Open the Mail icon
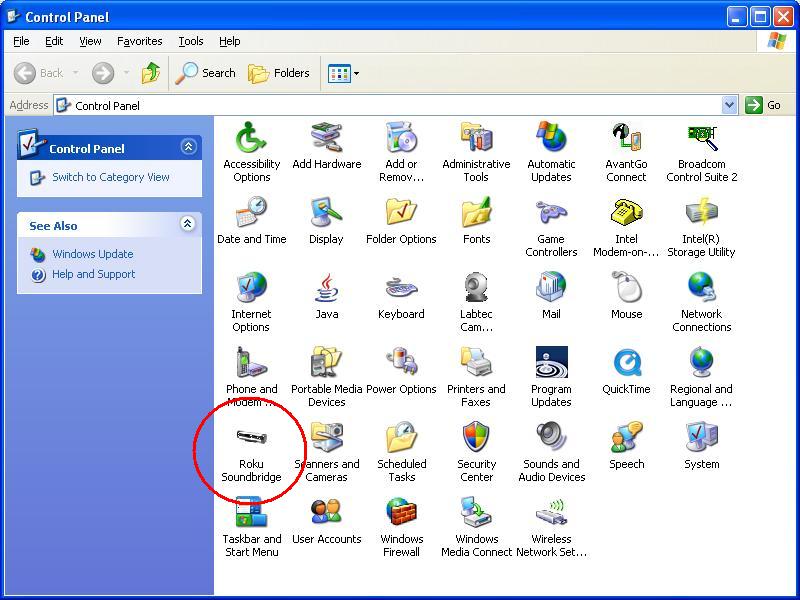The image size is (800, 600). coord(551,287)
